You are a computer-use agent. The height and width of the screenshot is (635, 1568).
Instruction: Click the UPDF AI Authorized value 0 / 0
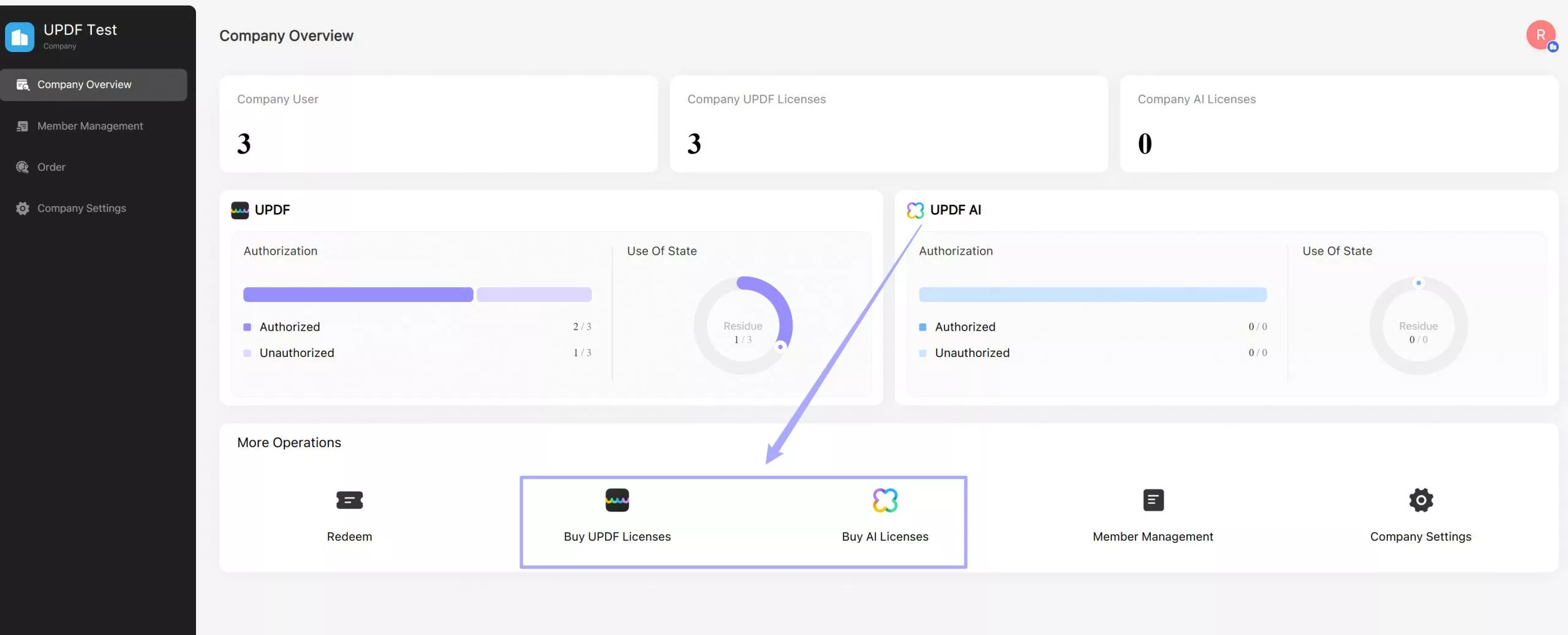(x=1258, y=327)
